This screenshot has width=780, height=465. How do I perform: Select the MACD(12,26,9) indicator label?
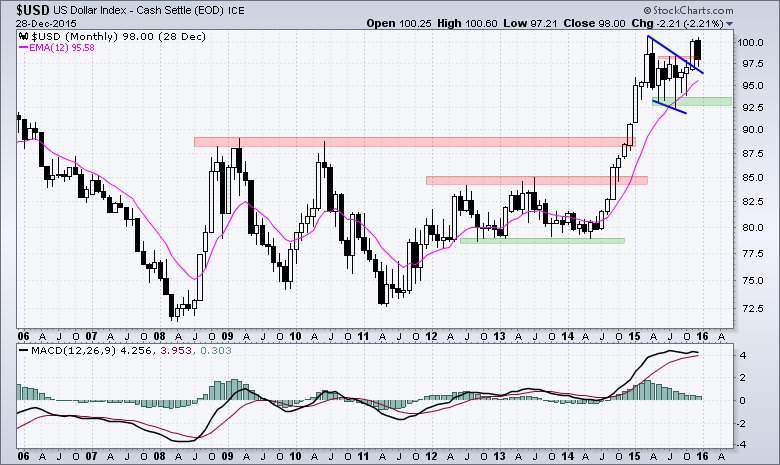point(72,351)
